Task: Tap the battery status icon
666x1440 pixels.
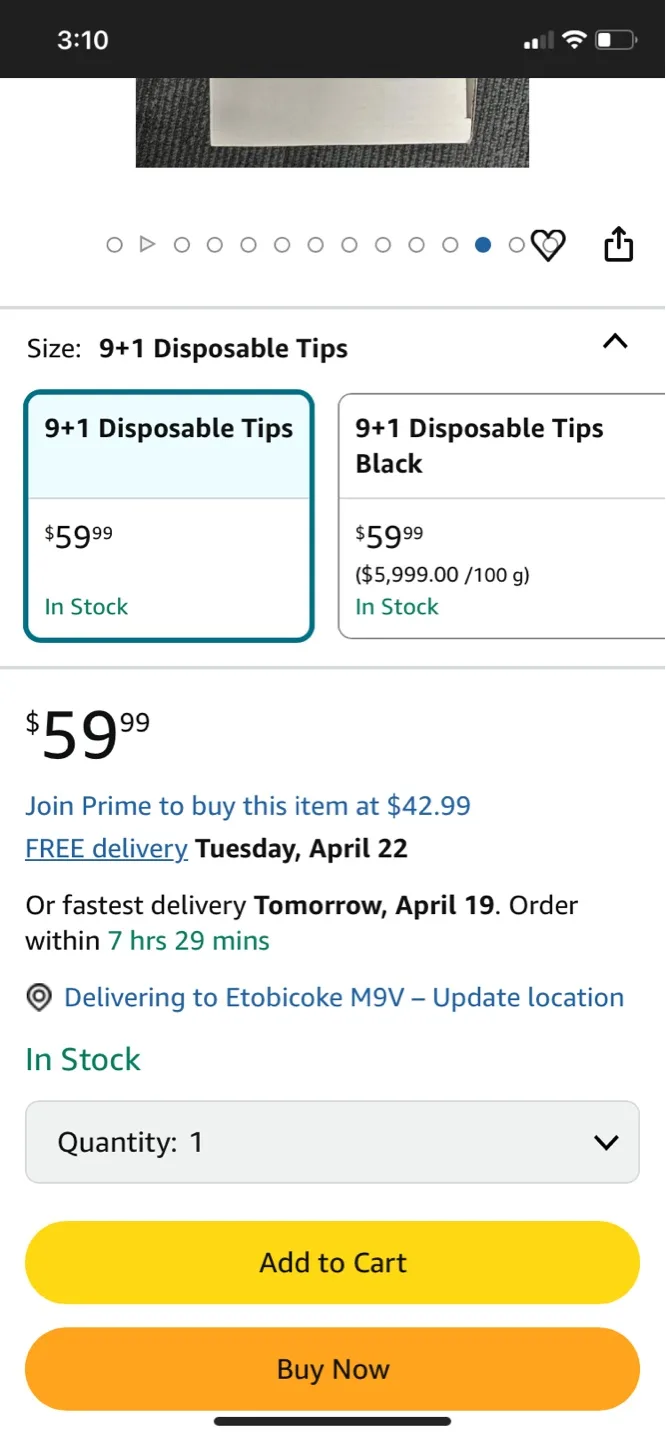Action: (615, 40)
